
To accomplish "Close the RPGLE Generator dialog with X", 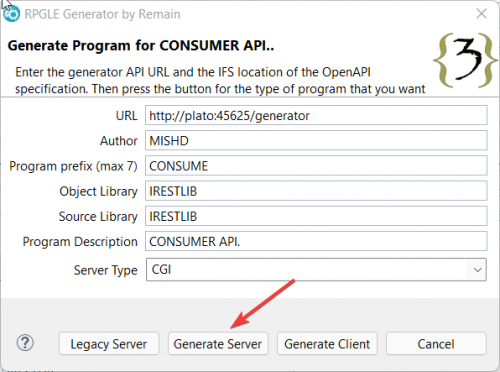I will click(x=481, y=14).
